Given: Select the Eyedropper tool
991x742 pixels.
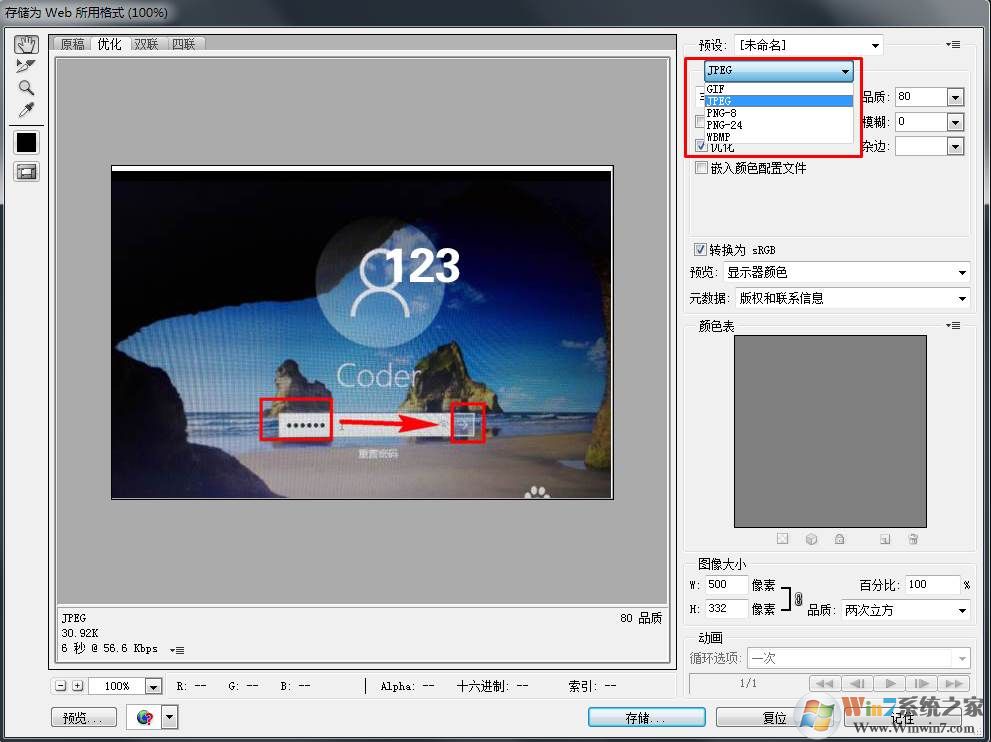Looking at the screenshot, I should coord(26,109).
